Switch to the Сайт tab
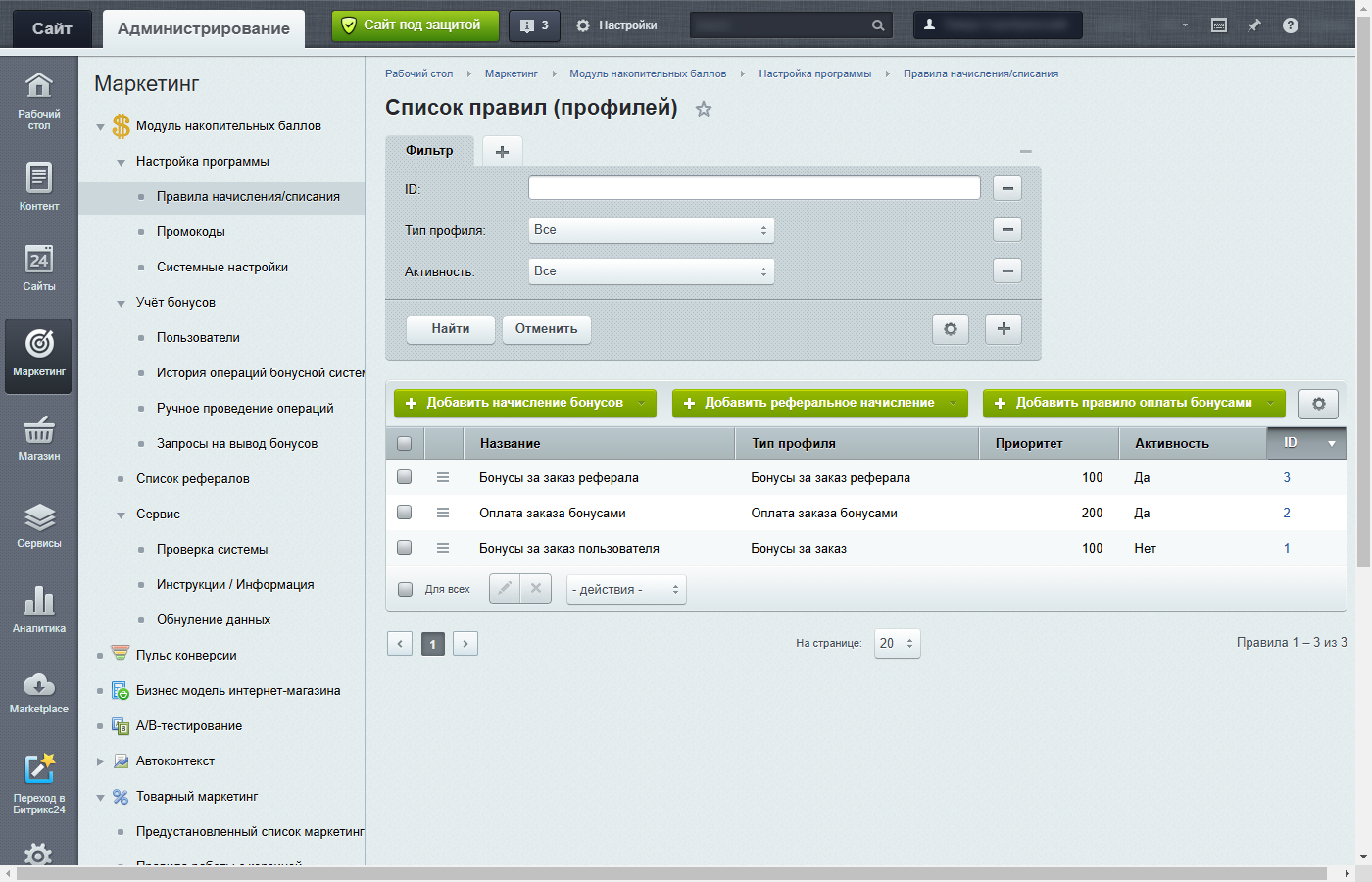 (52, 28)
